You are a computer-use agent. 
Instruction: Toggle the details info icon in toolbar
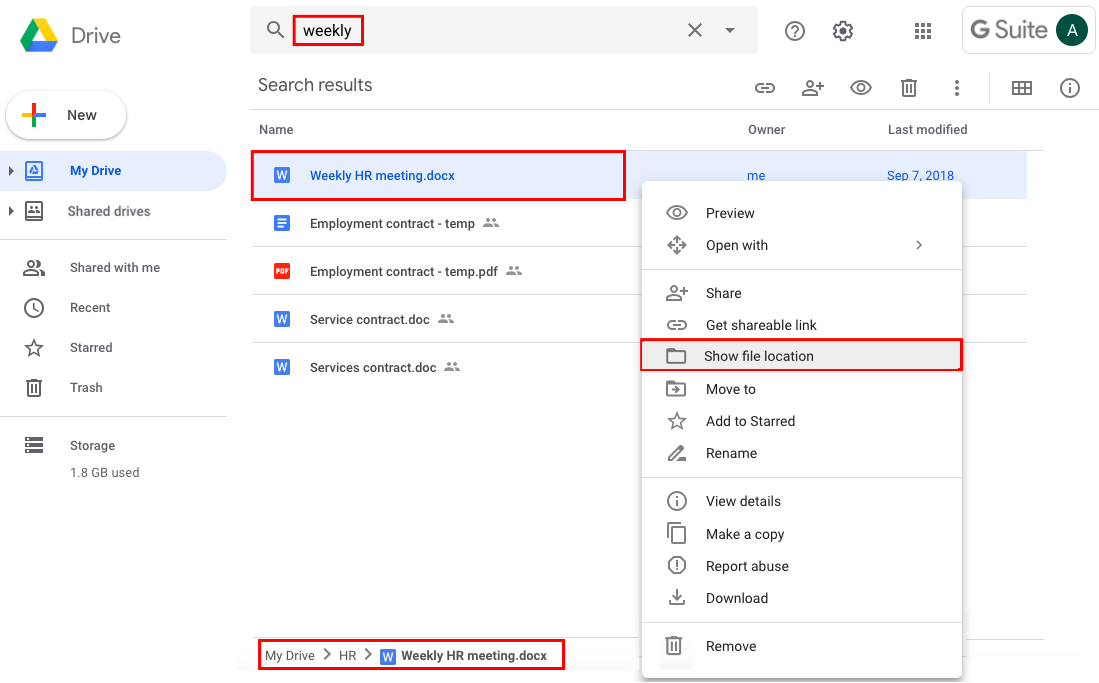[x=1070, y=88]
